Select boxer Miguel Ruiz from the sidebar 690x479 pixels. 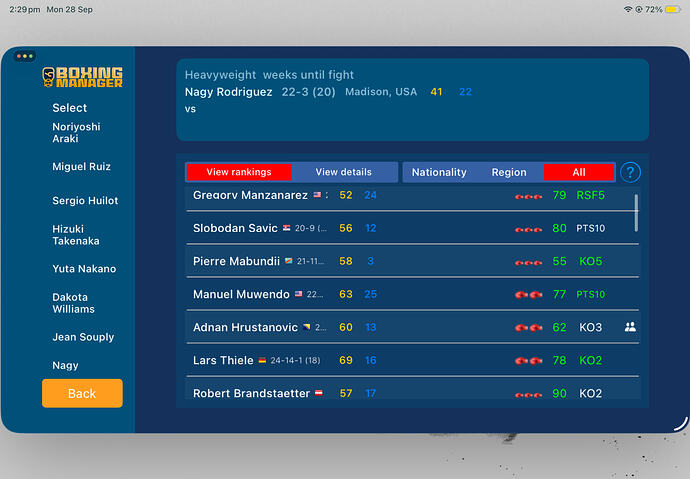tap(81, 167)
